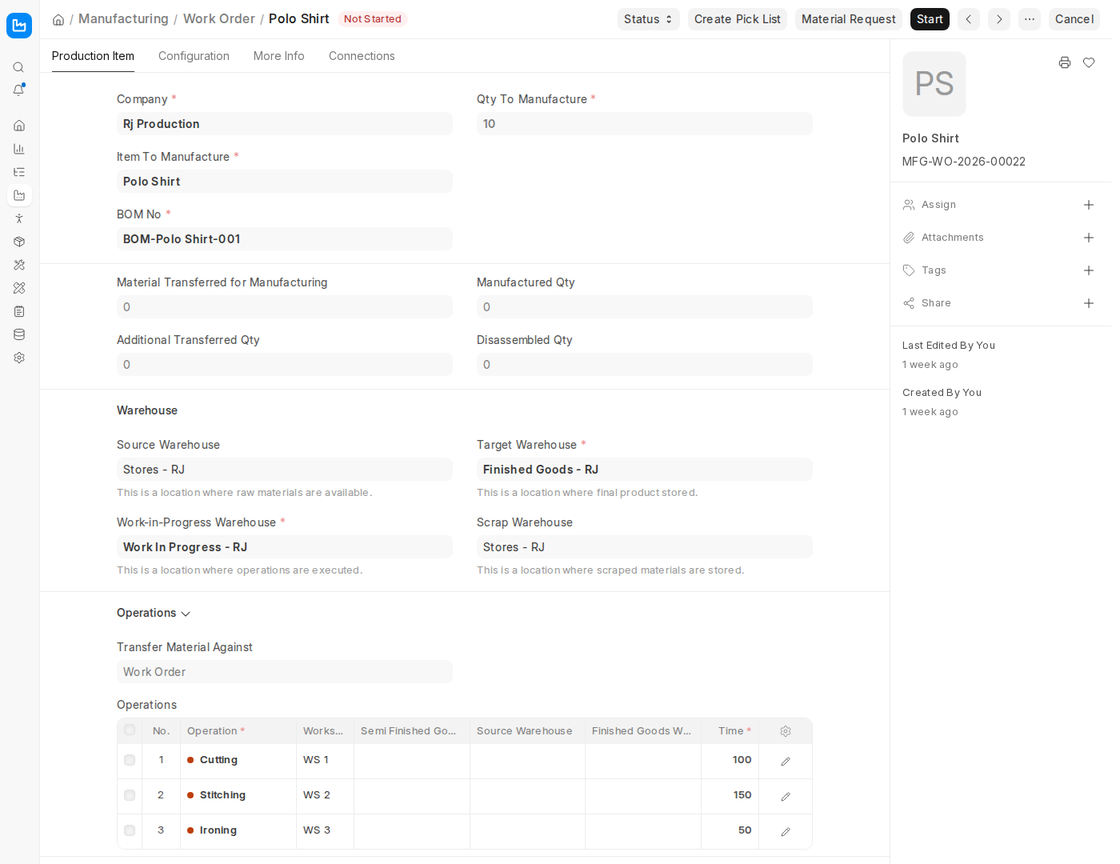This screenshot has height=864, width=1120.
Task: Open the tree list icon in sidebar
Action: pyautogui.click(x=19, y=172)
